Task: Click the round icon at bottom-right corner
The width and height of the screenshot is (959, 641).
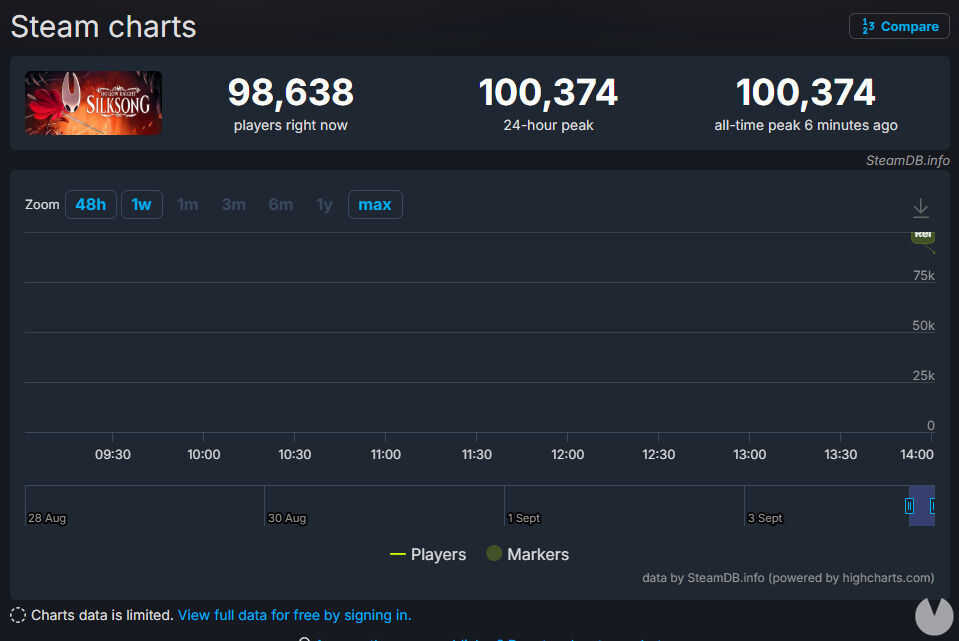Action: click(x=934, y=615)
